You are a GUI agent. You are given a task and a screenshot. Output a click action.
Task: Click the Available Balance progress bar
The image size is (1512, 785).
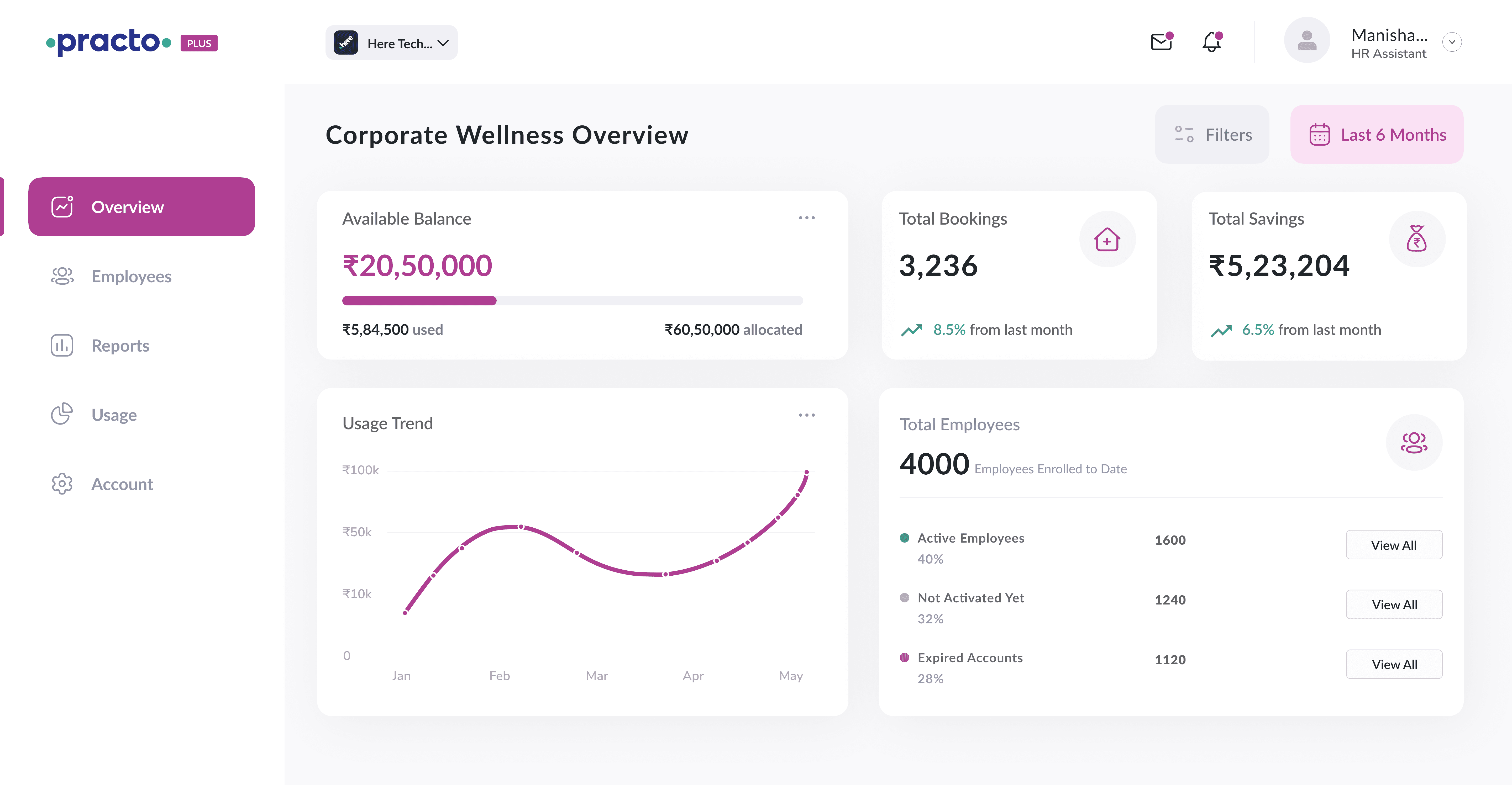tap(572, 301)
